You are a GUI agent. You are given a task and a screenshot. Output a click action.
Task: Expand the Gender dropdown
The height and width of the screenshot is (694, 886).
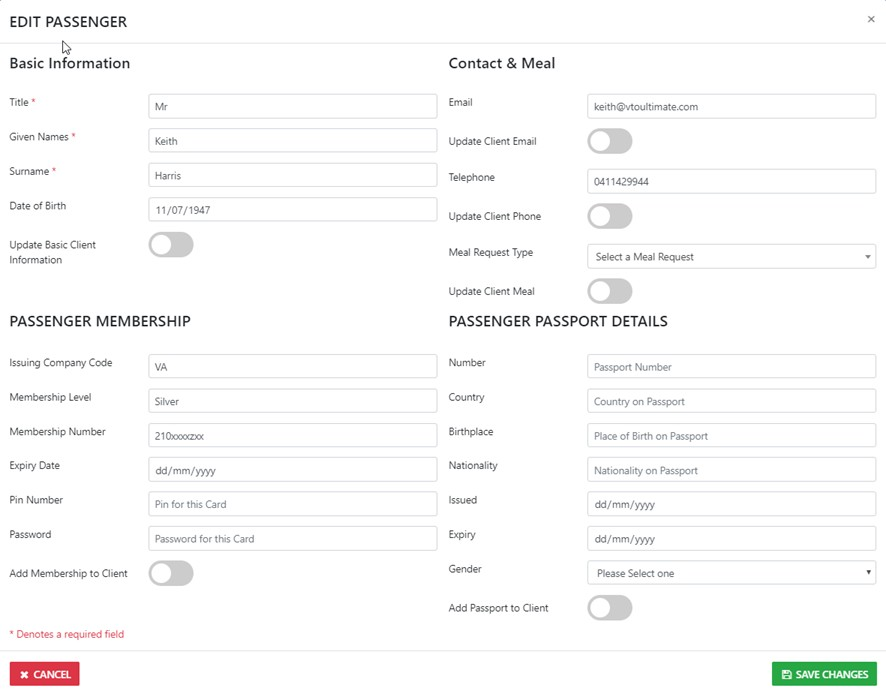coord(731,573)
